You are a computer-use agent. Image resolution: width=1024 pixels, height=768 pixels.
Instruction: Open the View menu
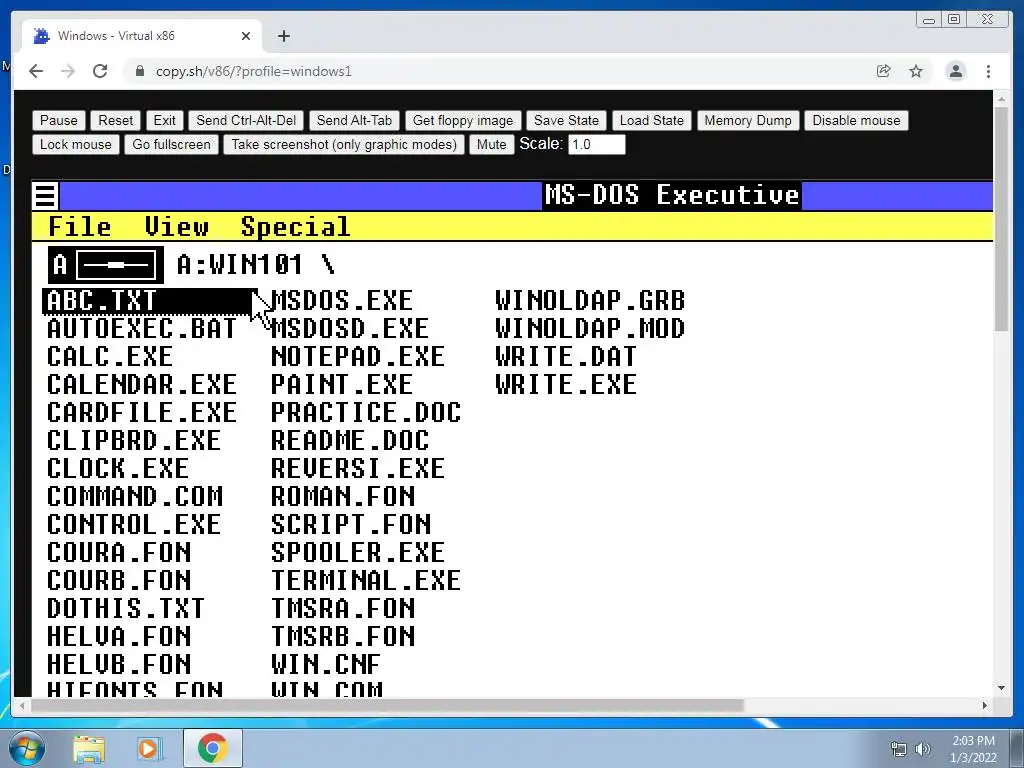tap(176, 227)
